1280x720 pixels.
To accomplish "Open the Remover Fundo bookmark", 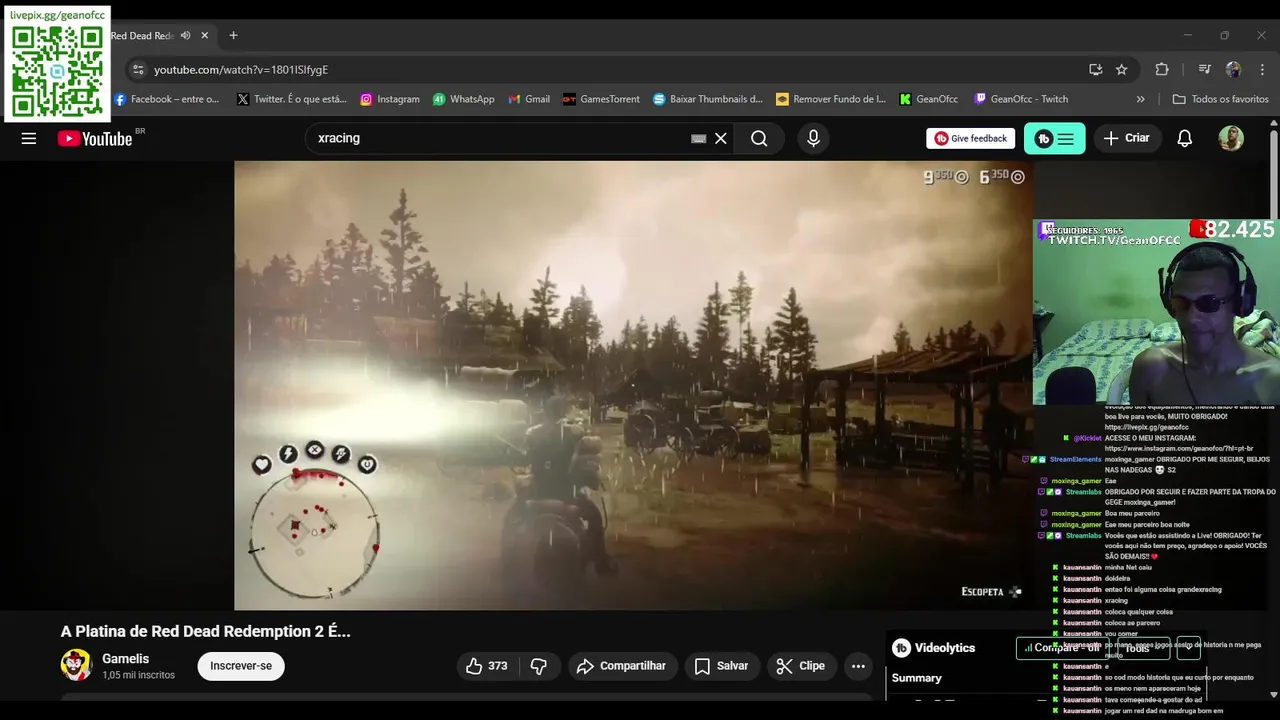I will tap(831, 99).
